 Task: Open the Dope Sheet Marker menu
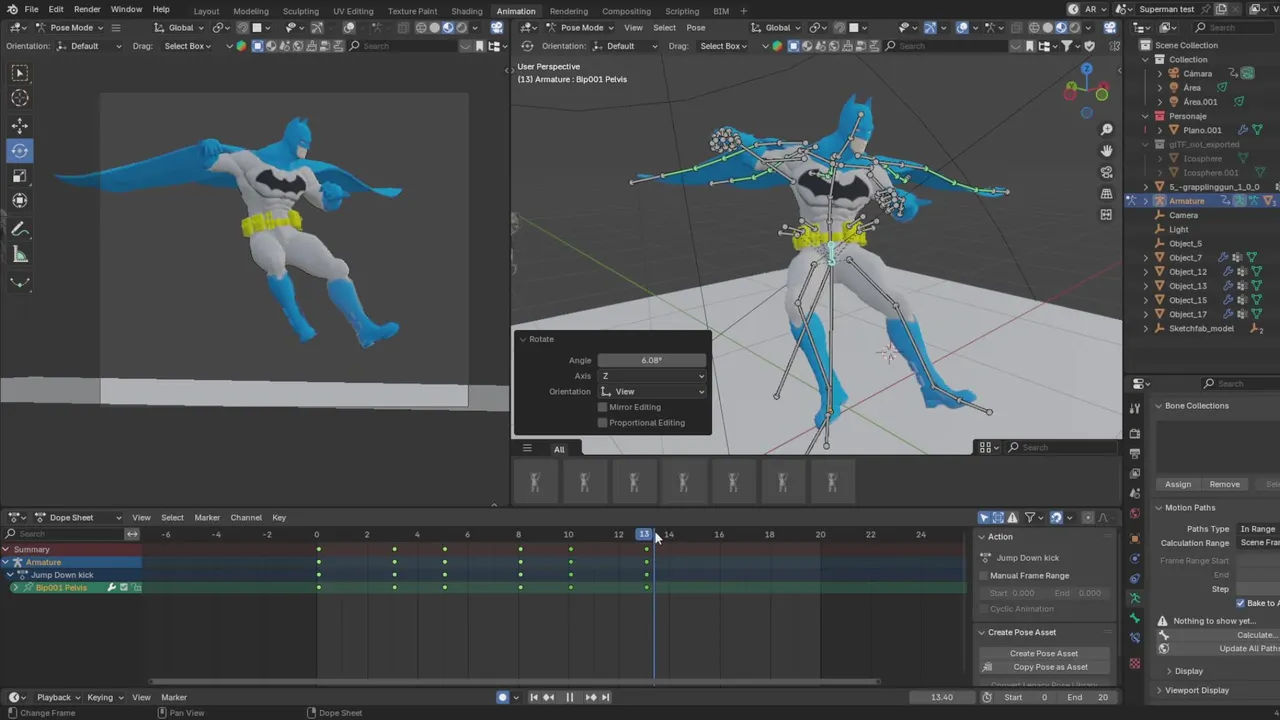(x=207, y=517)
